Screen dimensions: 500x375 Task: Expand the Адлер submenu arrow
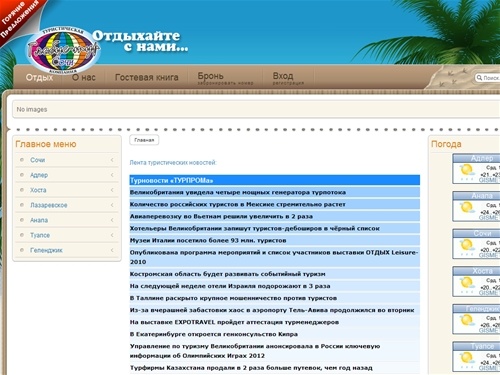click(x=112, y=175)
